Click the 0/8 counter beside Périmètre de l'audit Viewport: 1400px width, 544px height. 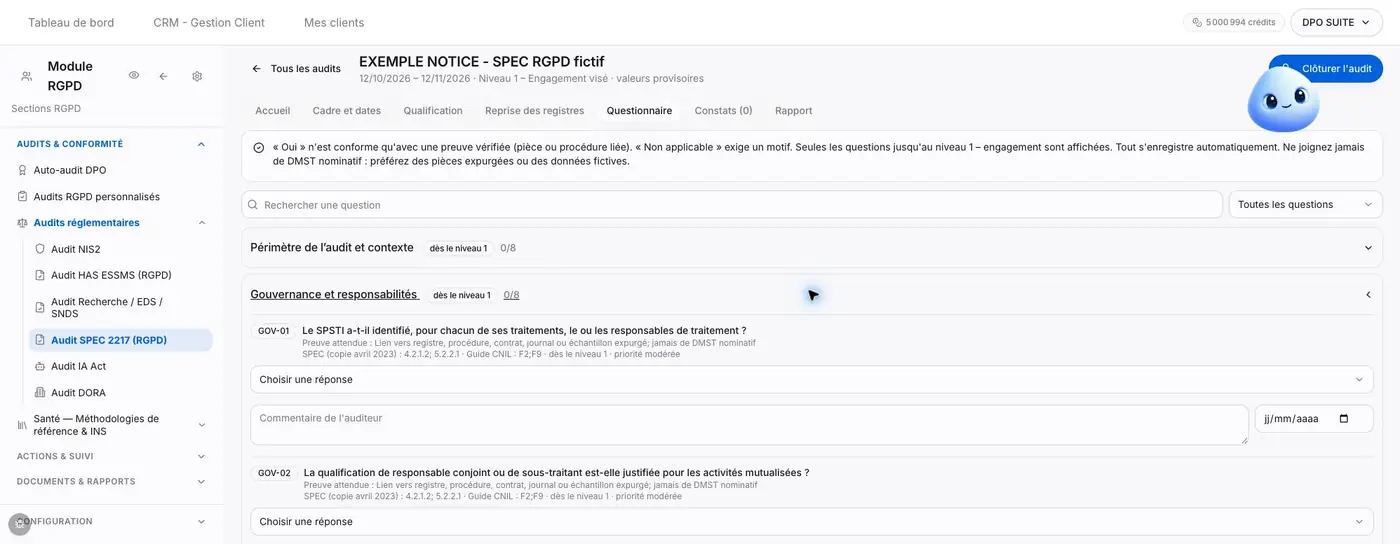tap(508, 248)
